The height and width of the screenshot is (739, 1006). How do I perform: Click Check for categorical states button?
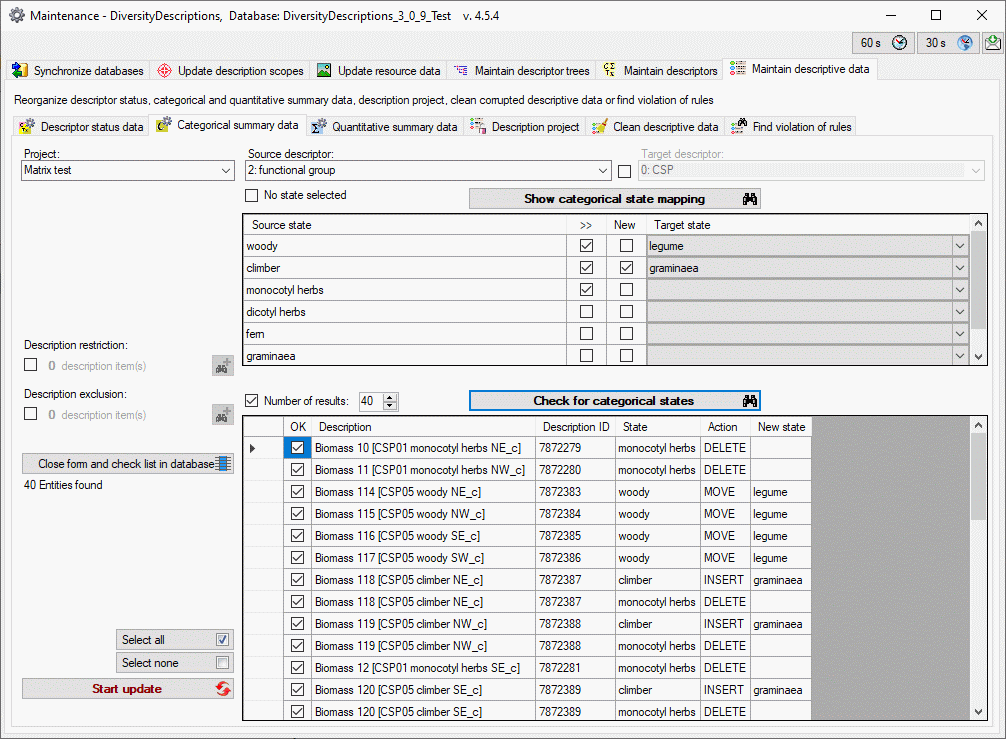tap(615, 401)
